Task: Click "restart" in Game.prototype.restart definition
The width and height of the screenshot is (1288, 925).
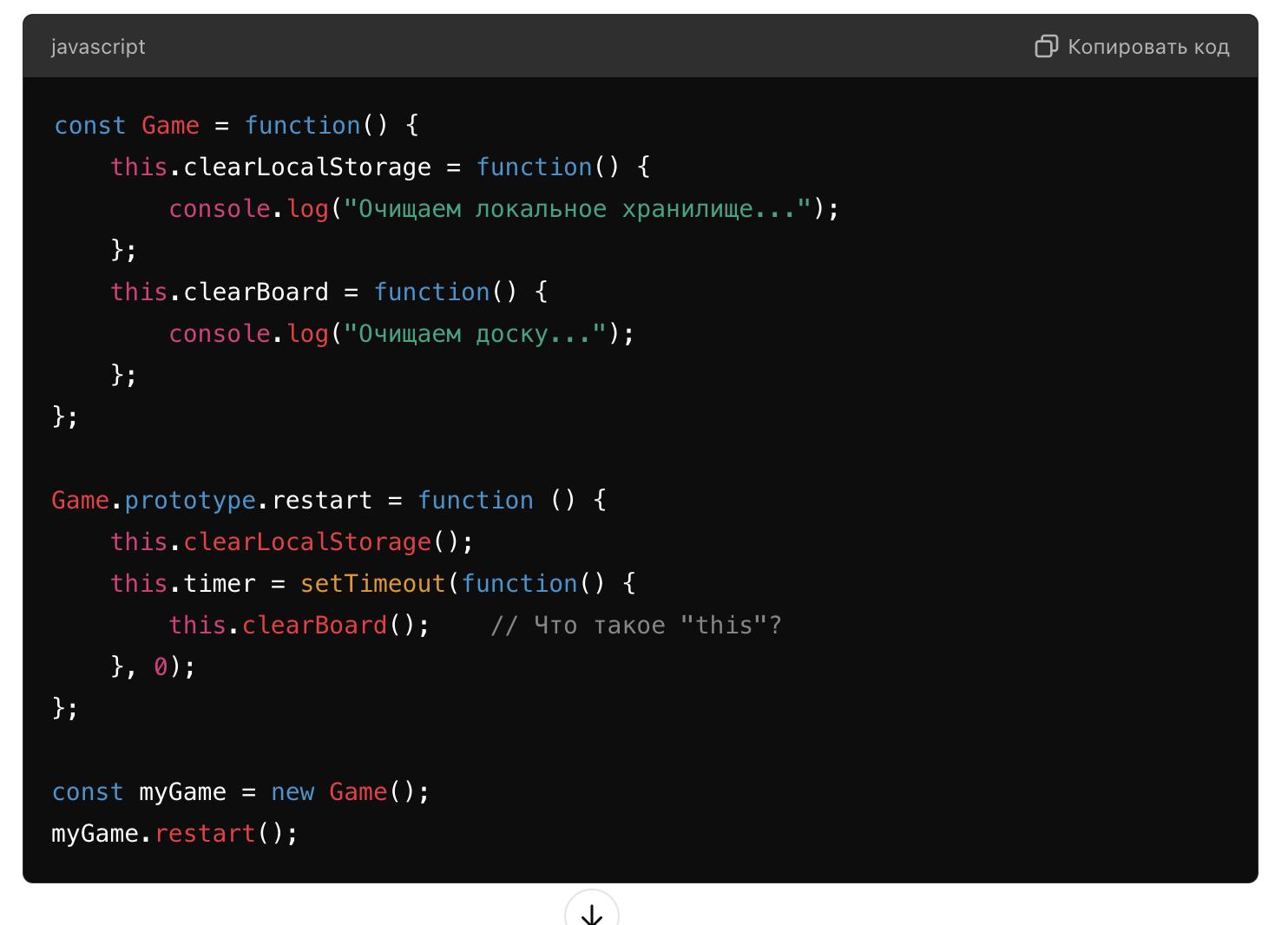Action: 321,501
